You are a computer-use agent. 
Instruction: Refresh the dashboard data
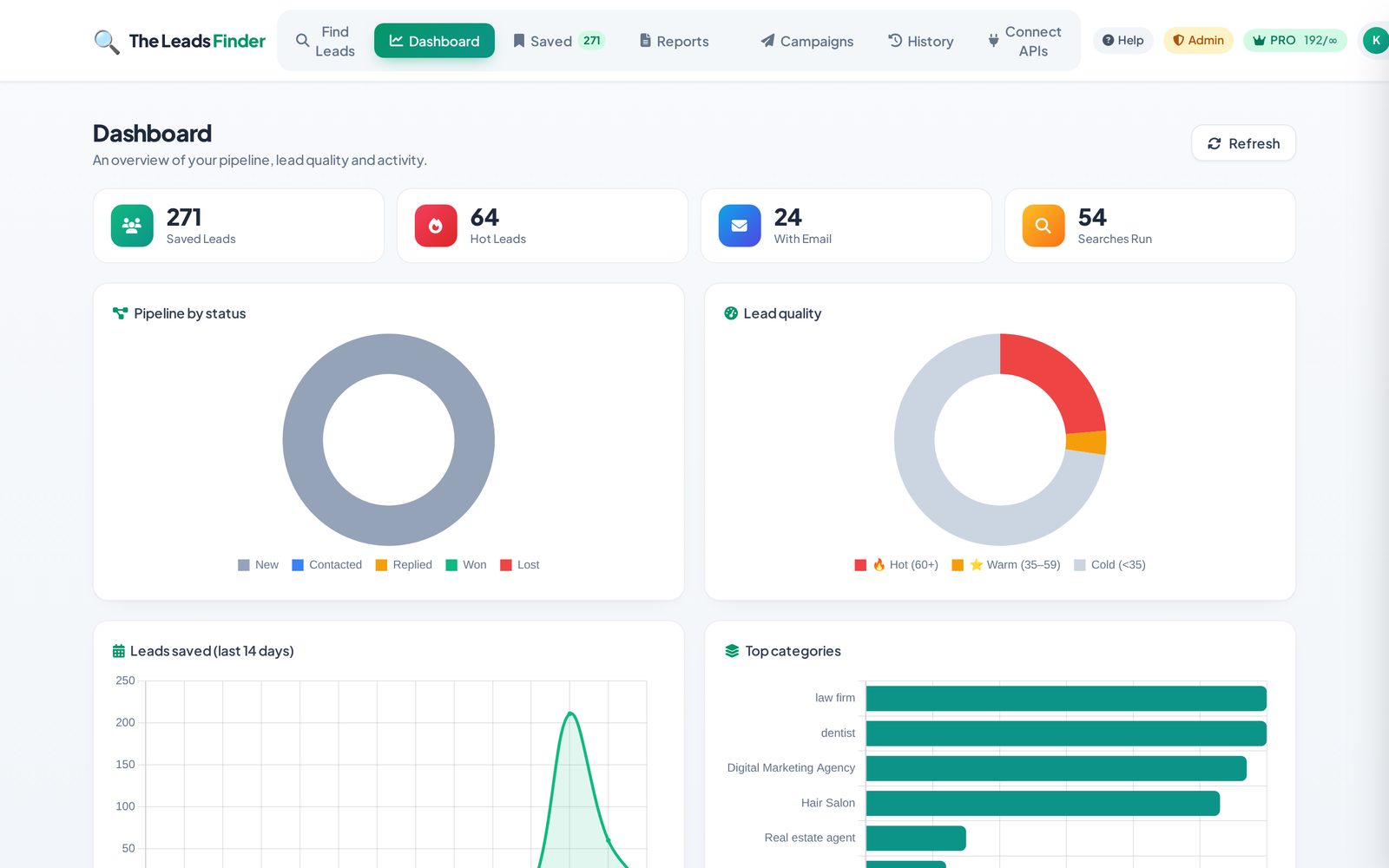(x=1243, y=143)
